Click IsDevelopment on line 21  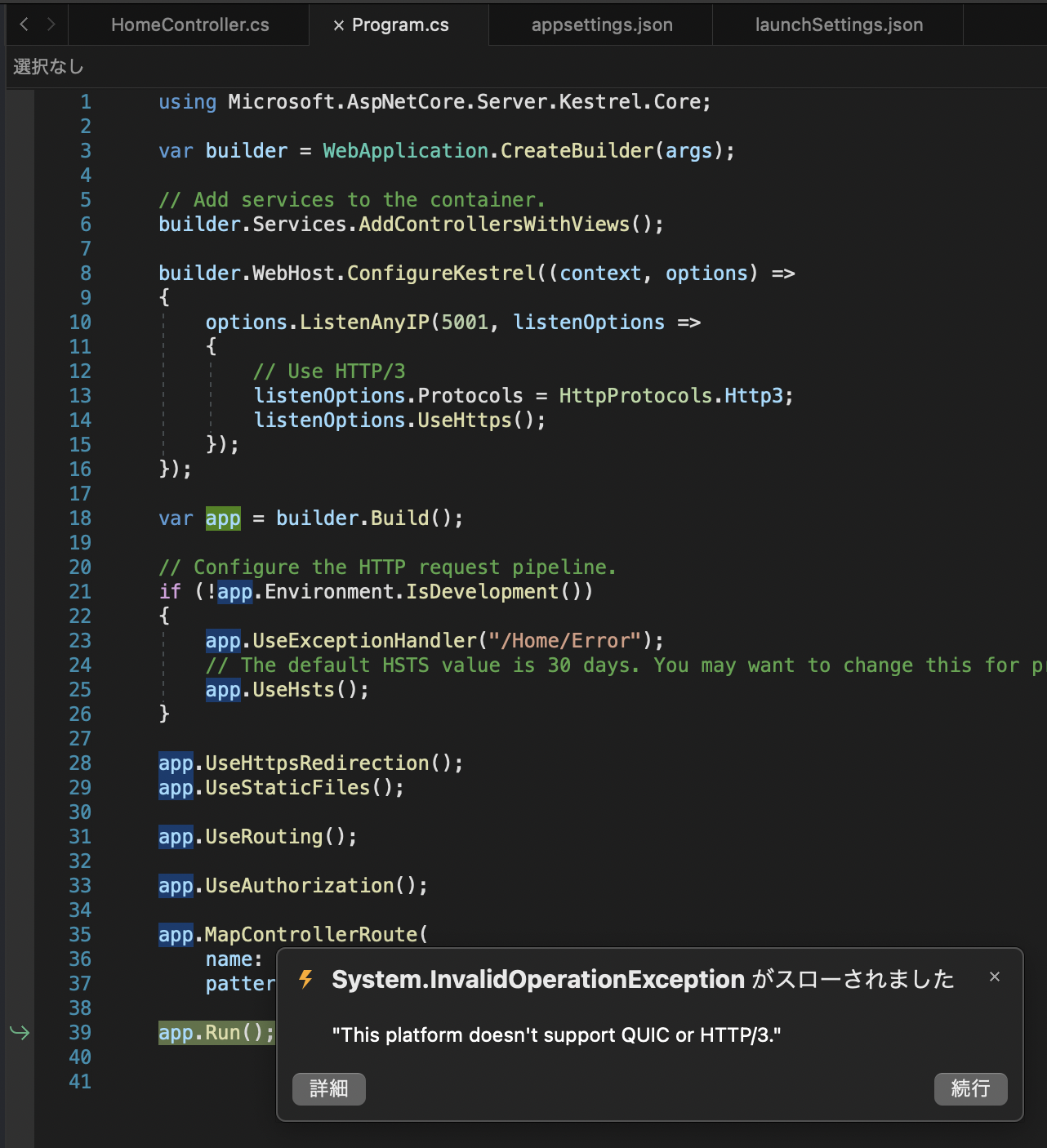tap(482, 592)
